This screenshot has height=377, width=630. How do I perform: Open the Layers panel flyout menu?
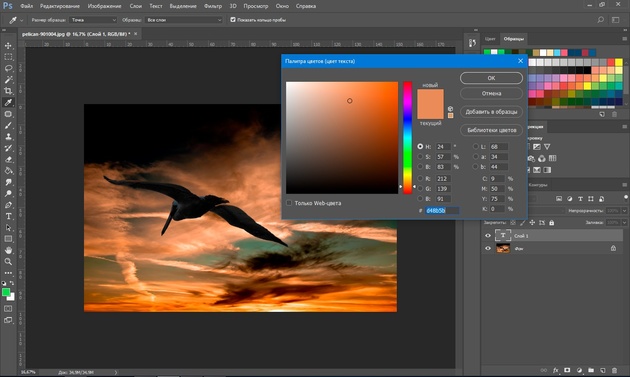coord(624,184)
